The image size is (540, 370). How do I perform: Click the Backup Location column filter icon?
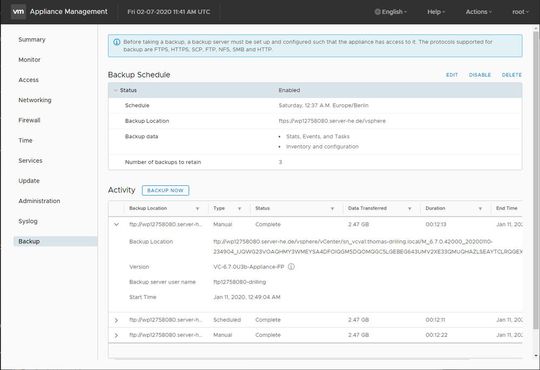click(197, 209)
